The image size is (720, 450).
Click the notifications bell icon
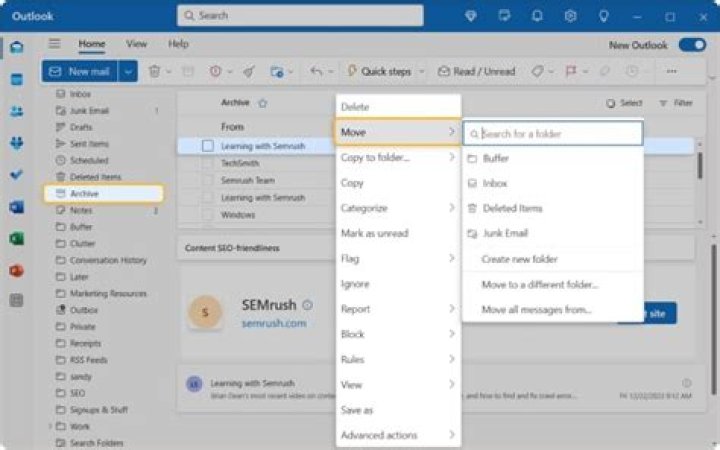coord(537,16)
